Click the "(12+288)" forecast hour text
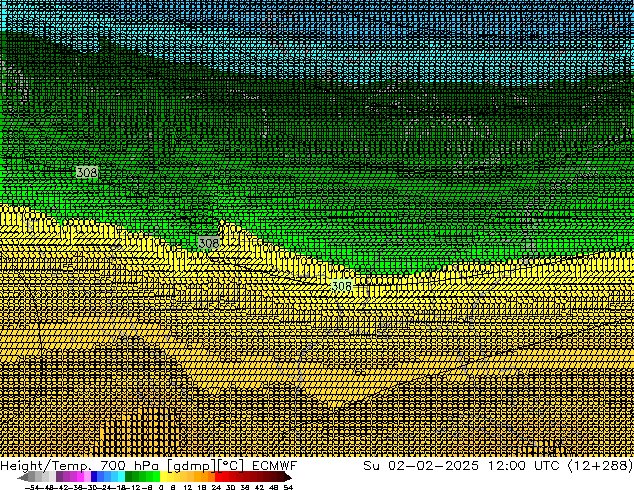 (600, 465)
